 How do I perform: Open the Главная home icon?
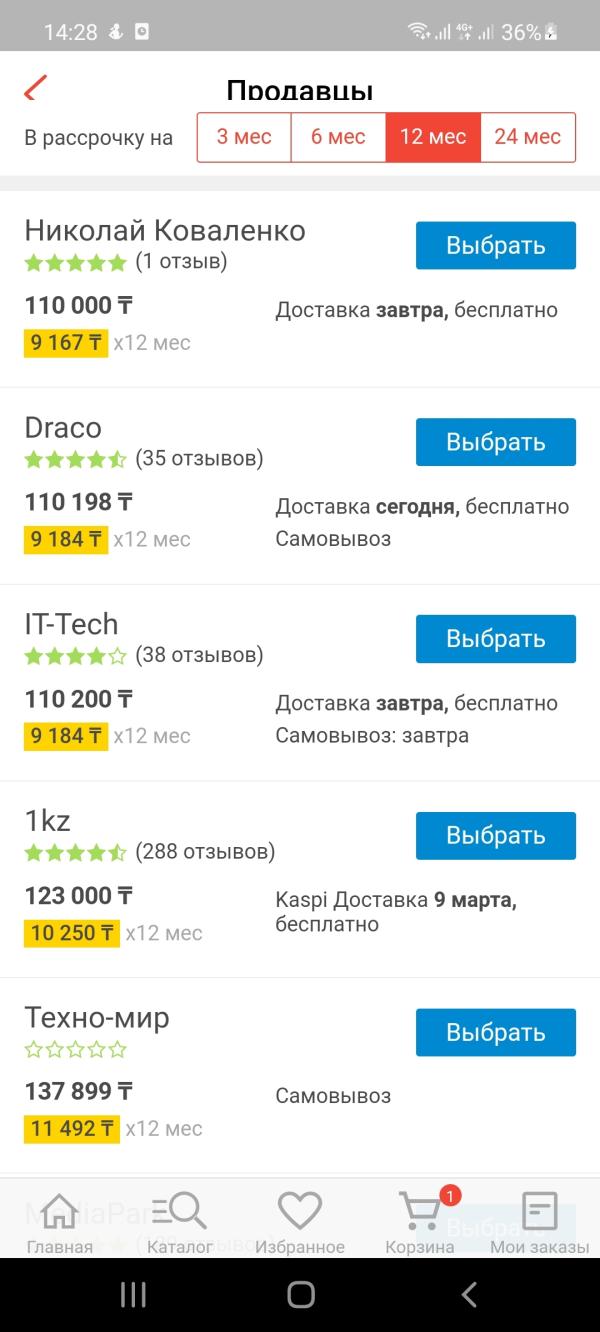click(x=60, y=1211)
